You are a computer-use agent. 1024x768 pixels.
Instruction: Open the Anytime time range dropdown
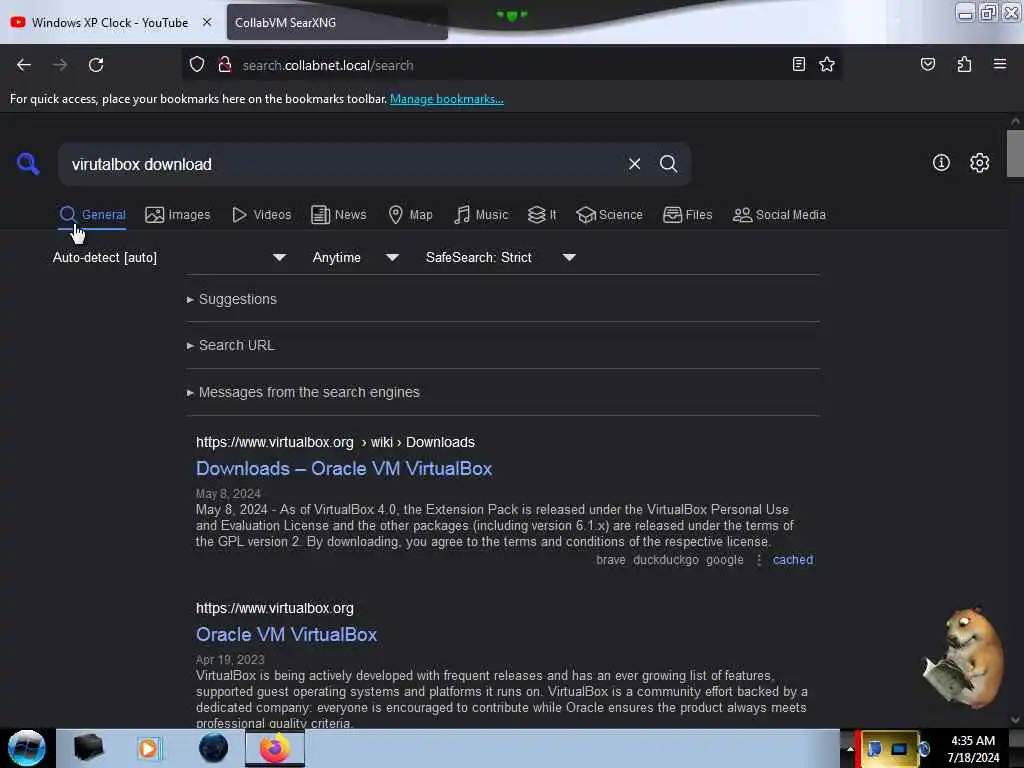point(355,257)
